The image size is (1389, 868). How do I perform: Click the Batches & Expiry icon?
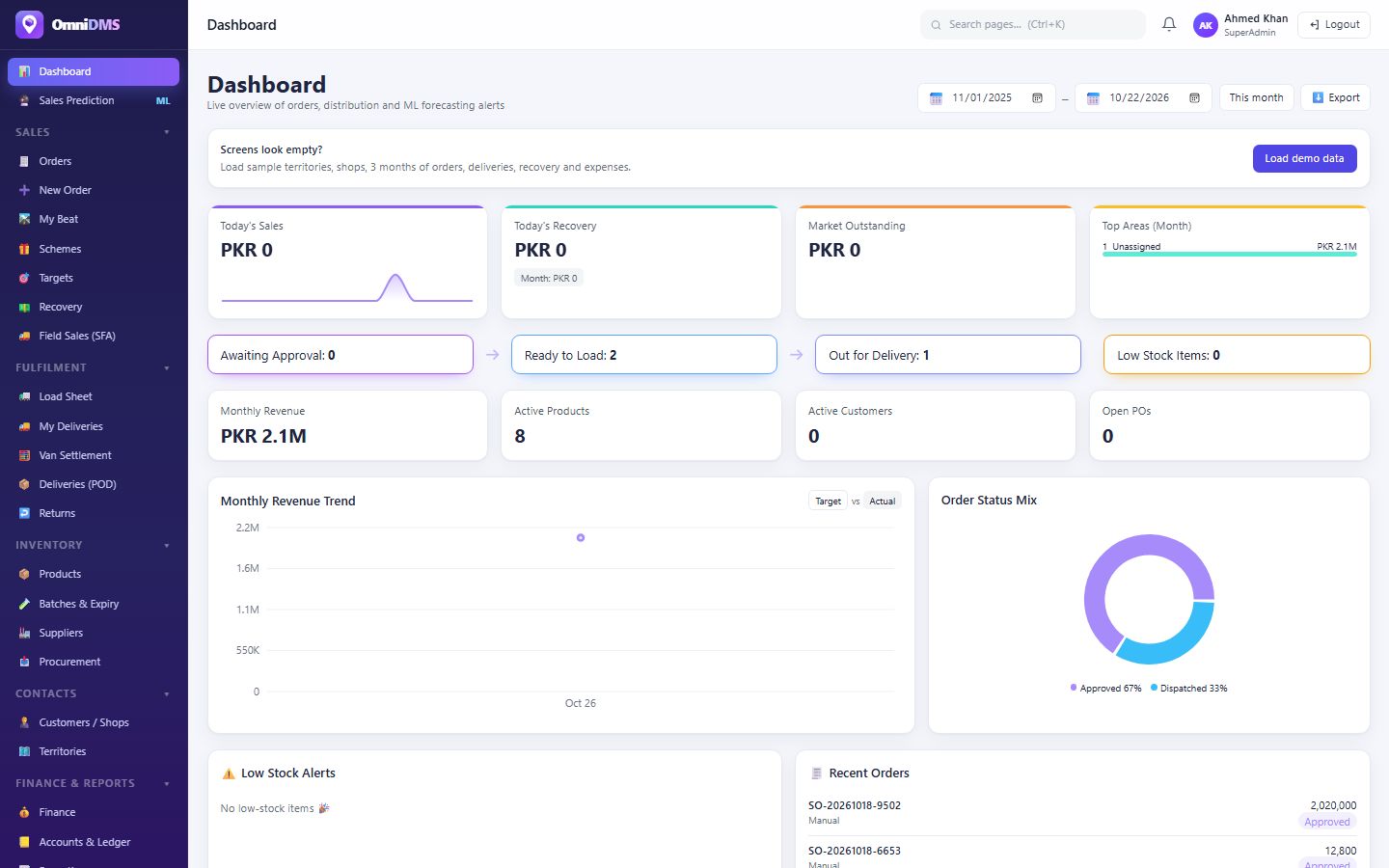click(24, 604)
